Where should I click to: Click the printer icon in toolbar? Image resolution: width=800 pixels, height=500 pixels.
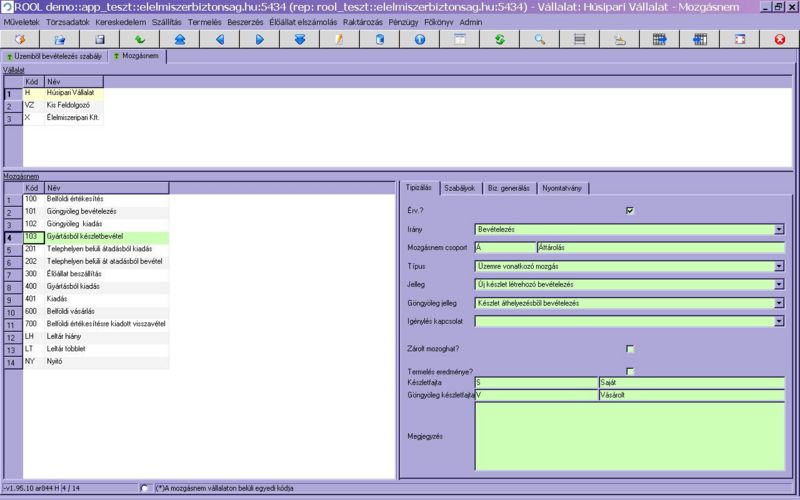(619, 39)
